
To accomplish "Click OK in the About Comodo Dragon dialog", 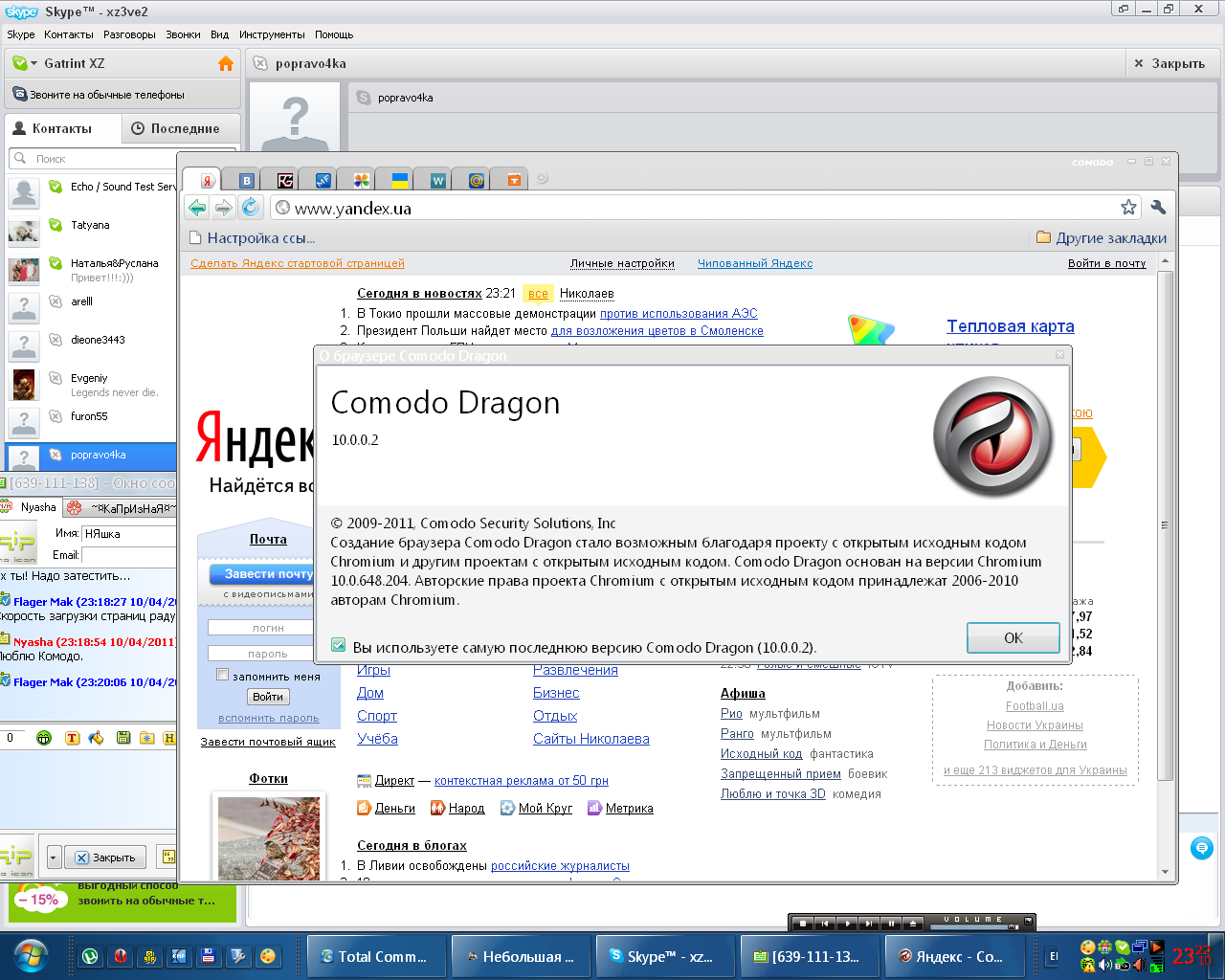I will pos(1013,637).
